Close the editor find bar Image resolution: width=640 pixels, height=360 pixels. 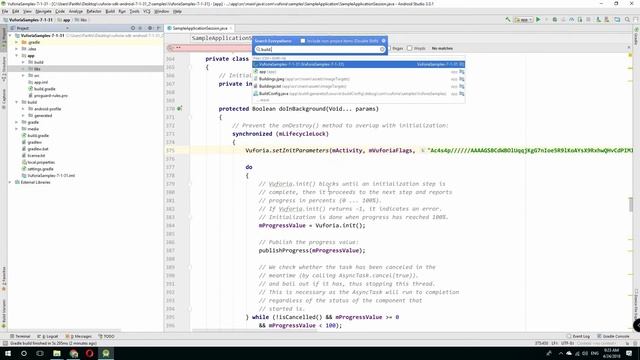pyautogui.click(x=629, y=48)
